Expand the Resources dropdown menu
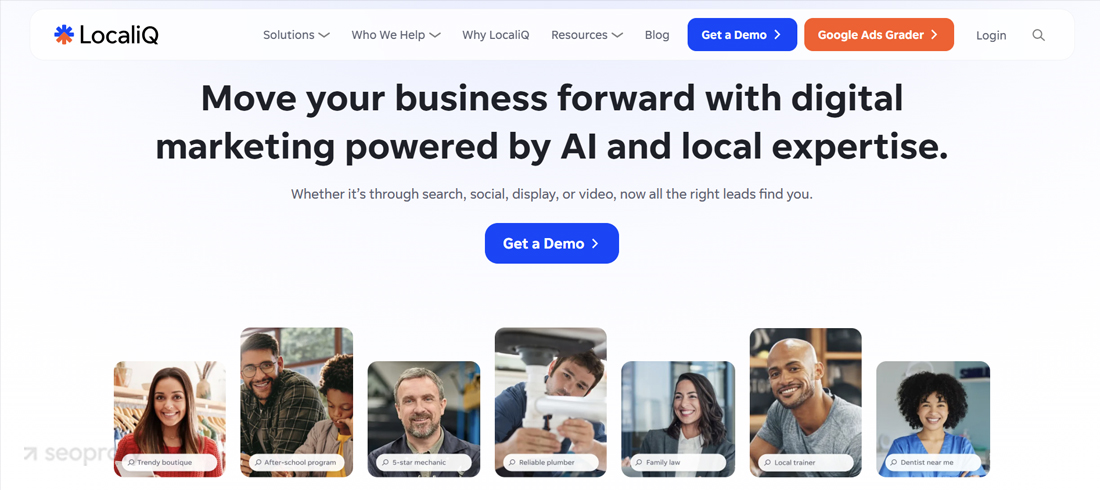The width and height of the screenshot is (1100, 490). [586, 35]
